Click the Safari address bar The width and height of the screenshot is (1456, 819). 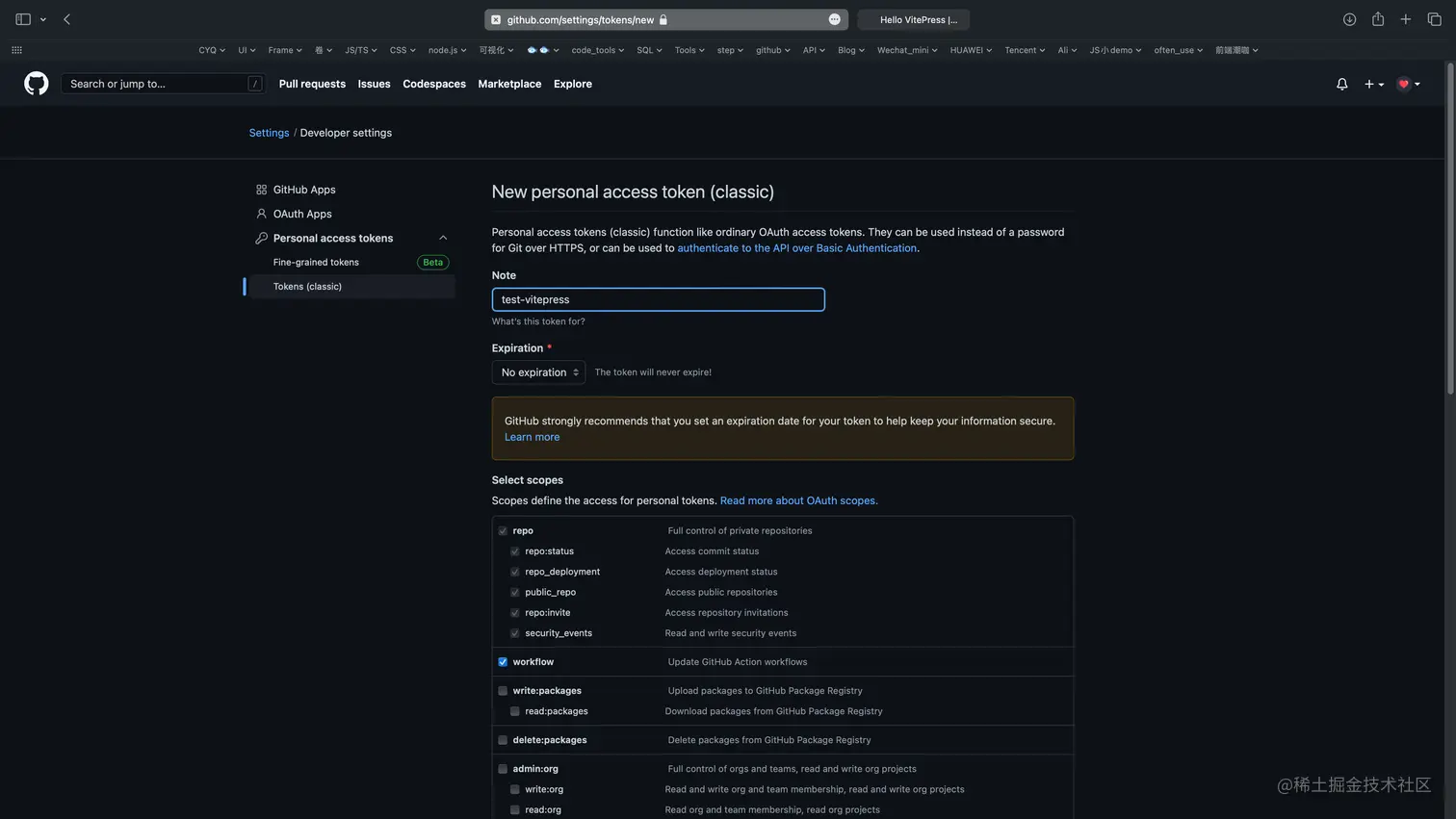[x=666, y=19]
